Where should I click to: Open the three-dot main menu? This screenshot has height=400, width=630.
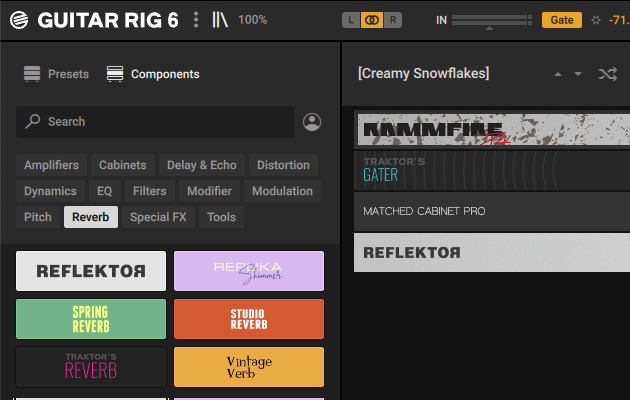tap(196, 20)
